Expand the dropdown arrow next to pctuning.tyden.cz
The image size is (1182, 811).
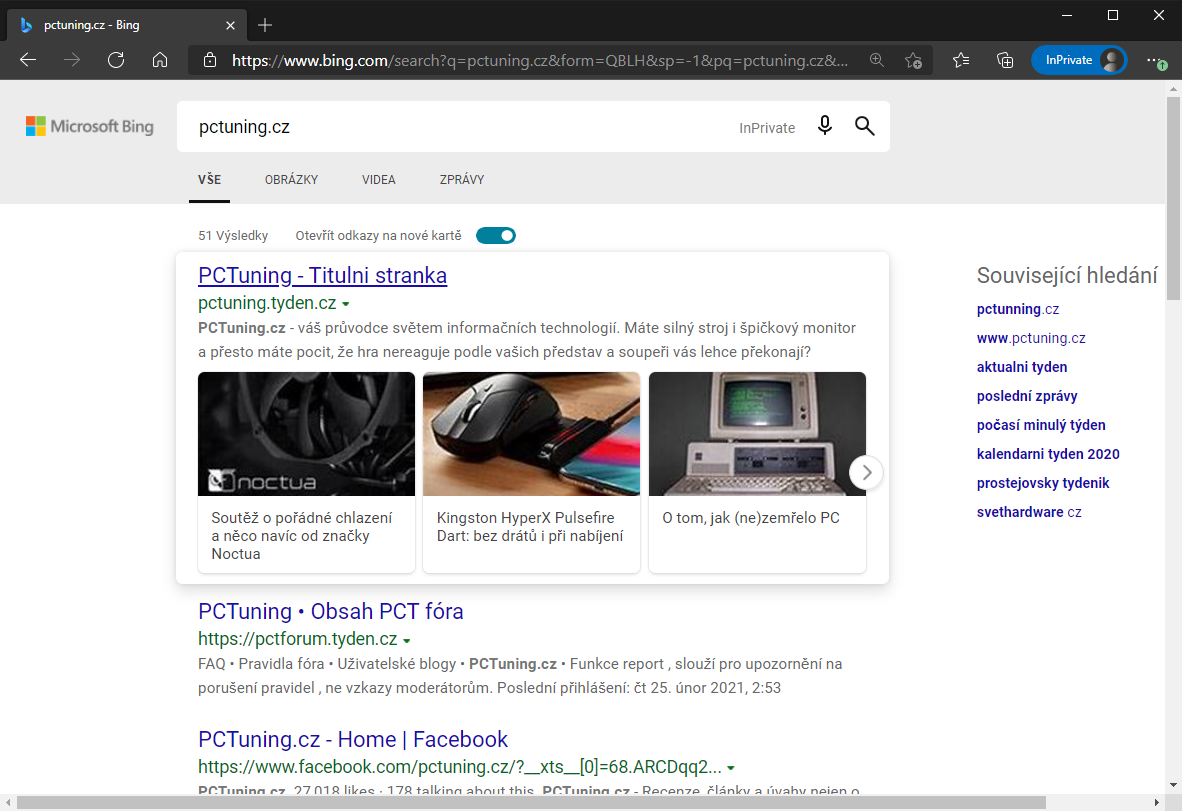(x=346, y=305)
